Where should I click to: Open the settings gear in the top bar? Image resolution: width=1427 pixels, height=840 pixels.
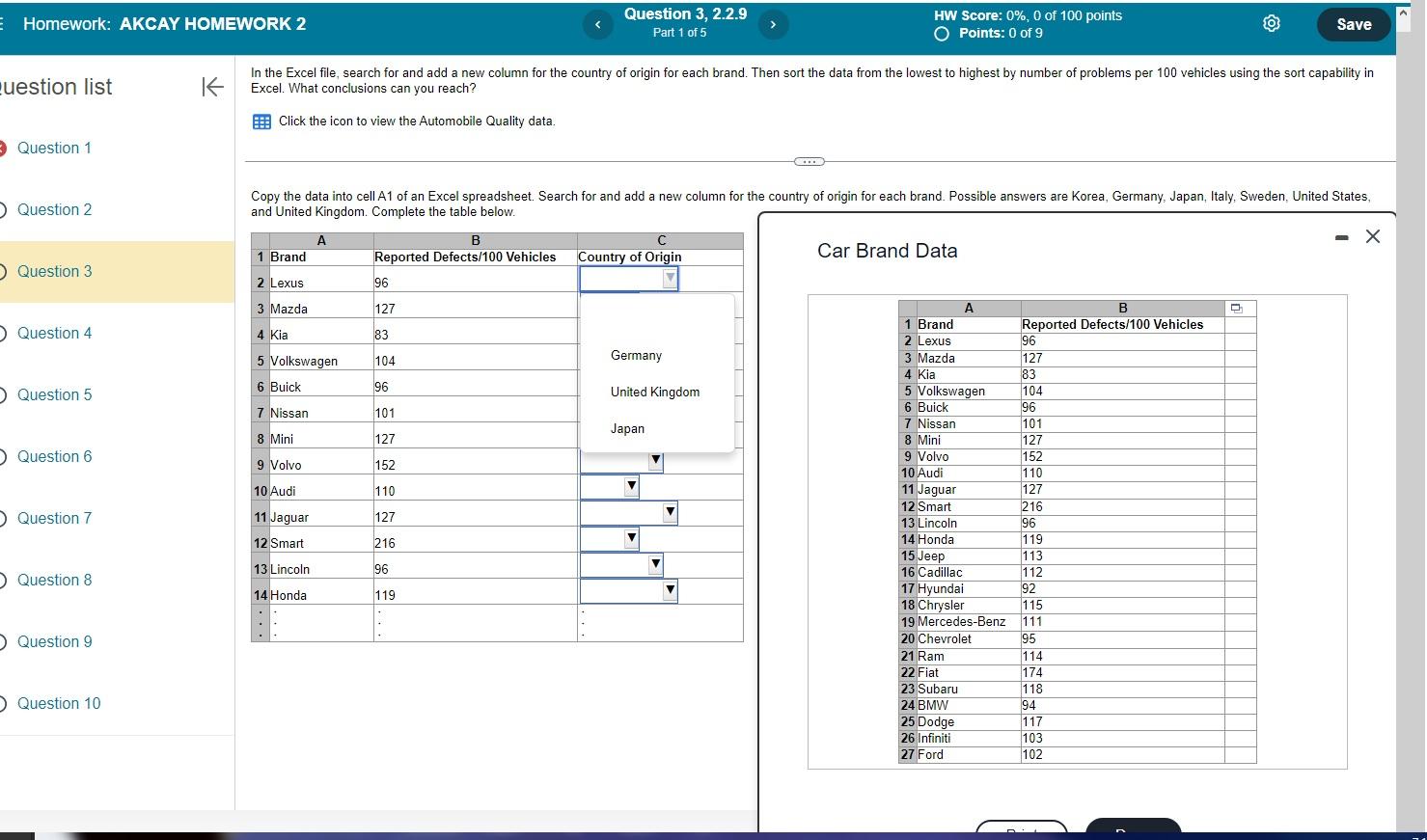pyautogui.click(x=1271, y=24)
